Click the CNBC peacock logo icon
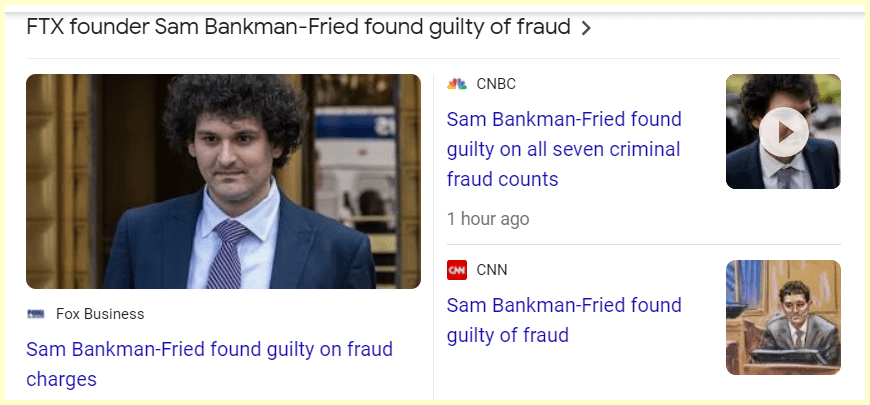This screenshot has height=405, width=870. pos(457,84)
